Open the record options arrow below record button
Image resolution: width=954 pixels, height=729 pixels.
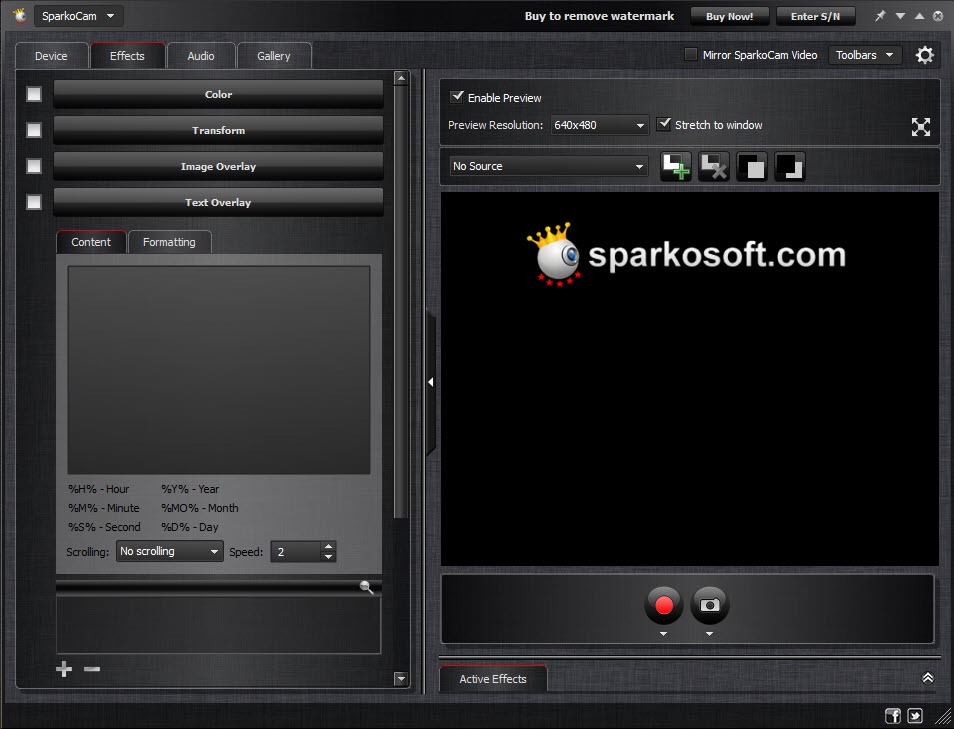664,634
